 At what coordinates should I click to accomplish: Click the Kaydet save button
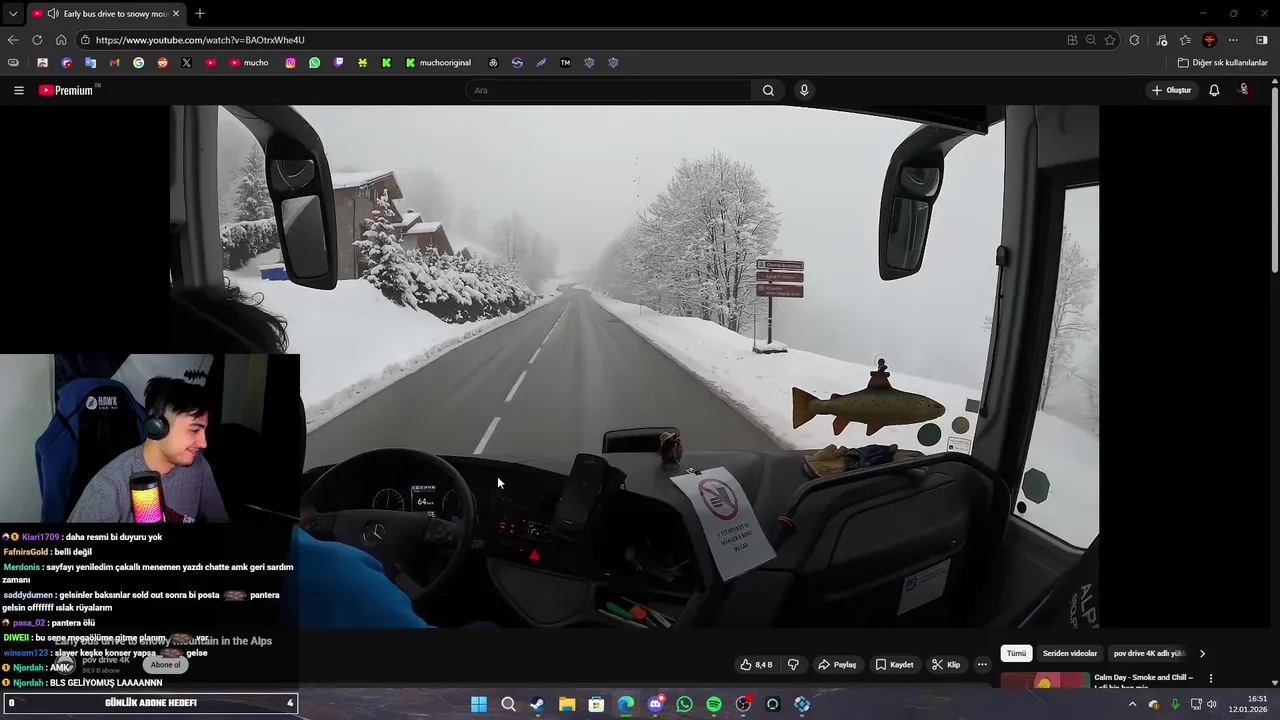[894, 664]
